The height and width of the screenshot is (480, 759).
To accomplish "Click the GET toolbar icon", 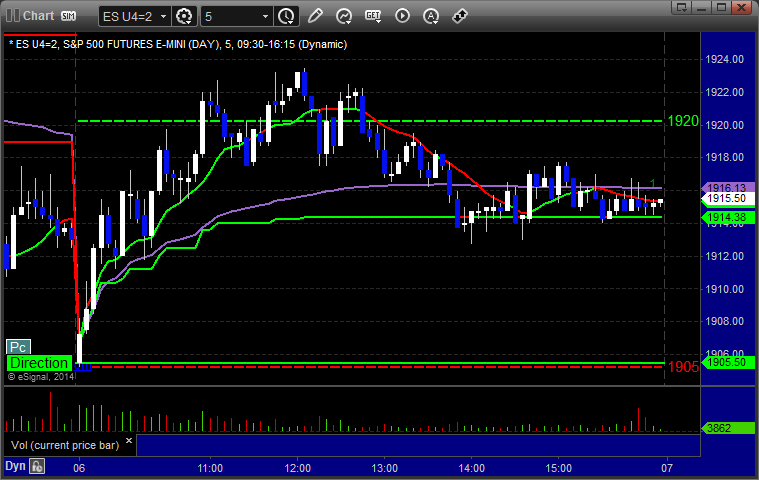I will pyautogui.click(x=373, y=16).
